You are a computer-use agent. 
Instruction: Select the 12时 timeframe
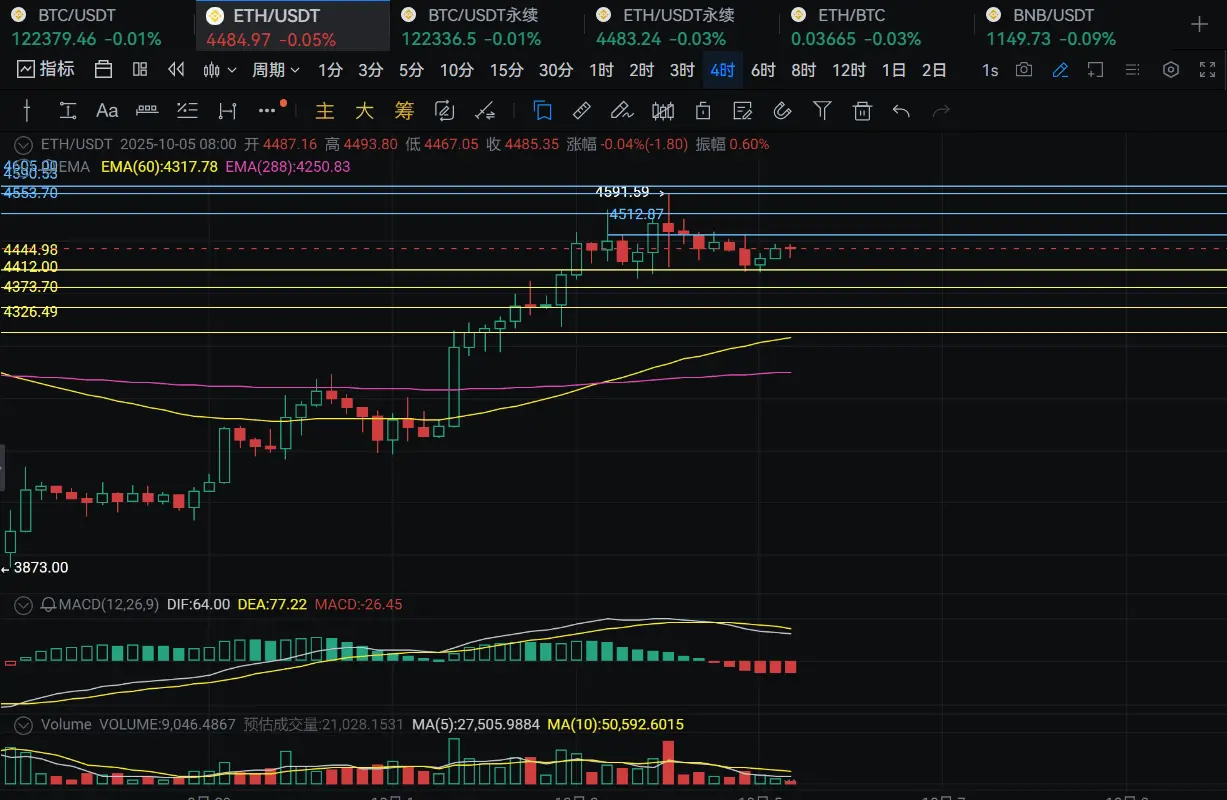coord(849,70)
